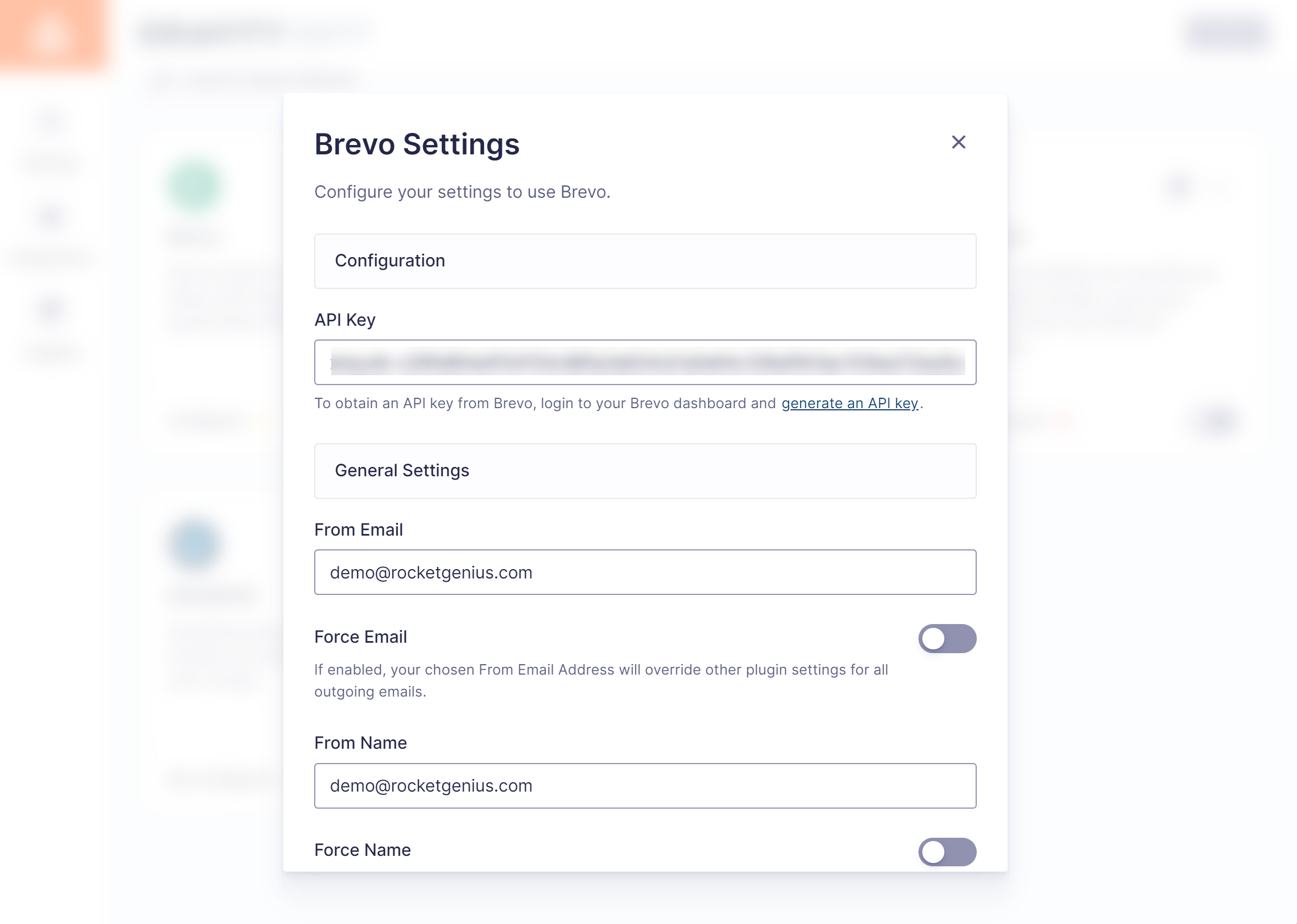Image resolution: width=1297 pixels, height=924 pixels.
Task: Click the blurred green circular integration icon
Action: click(x=195, y=186)
